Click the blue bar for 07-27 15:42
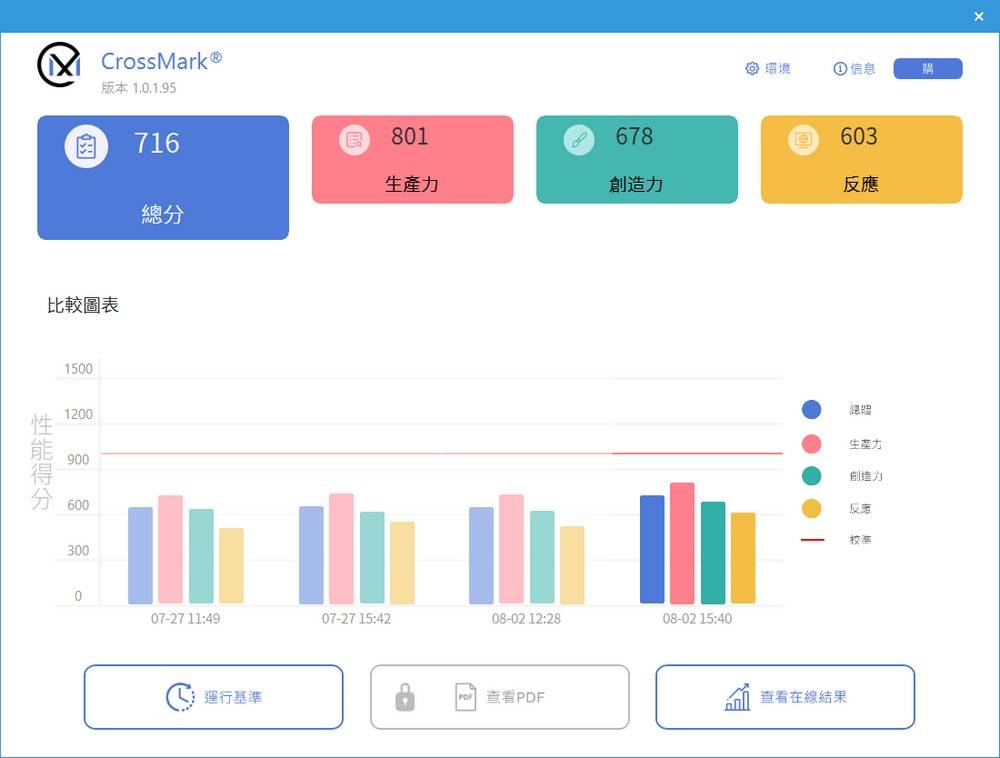 click(x=311, y=555)
